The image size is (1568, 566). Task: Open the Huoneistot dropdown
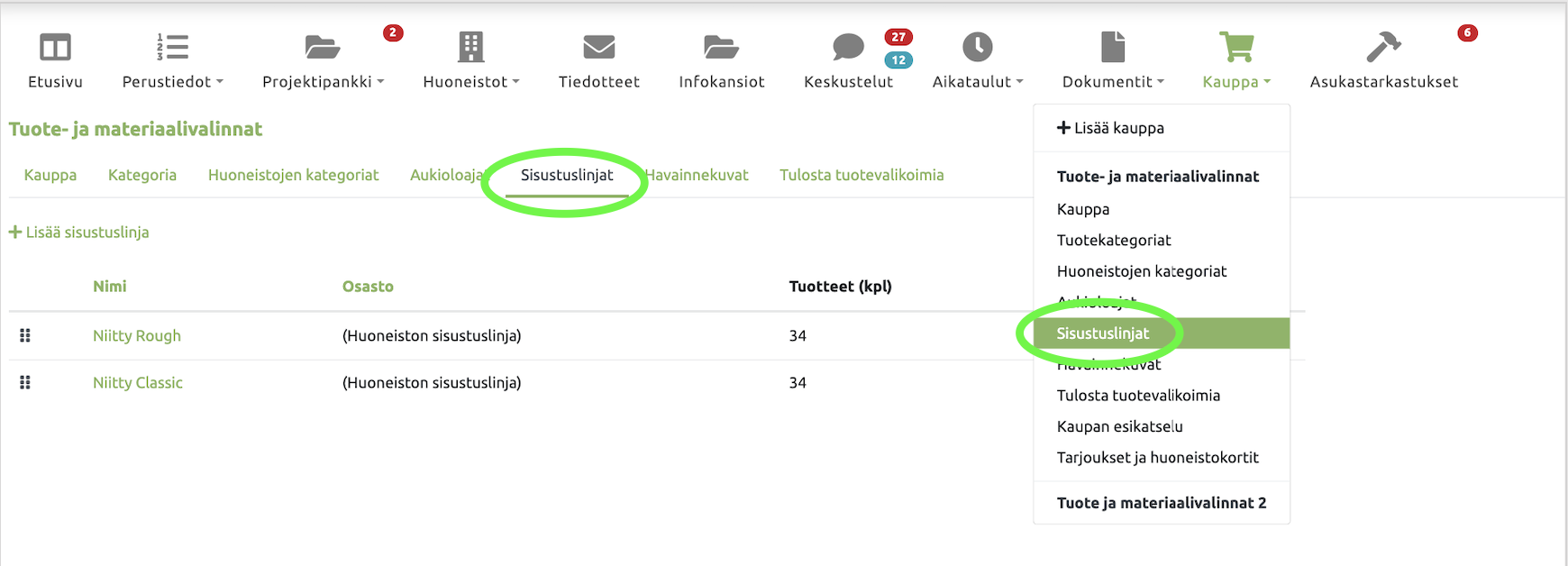pyautogui.click(x=470, y=81)
